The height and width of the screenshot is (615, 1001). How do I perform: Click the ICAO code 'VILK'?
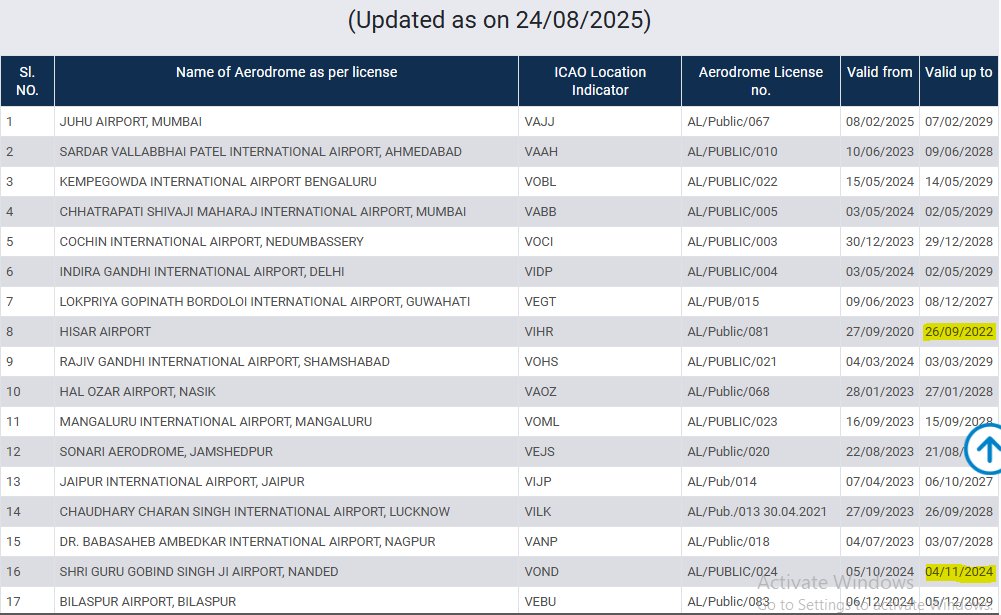coord(538,512)
